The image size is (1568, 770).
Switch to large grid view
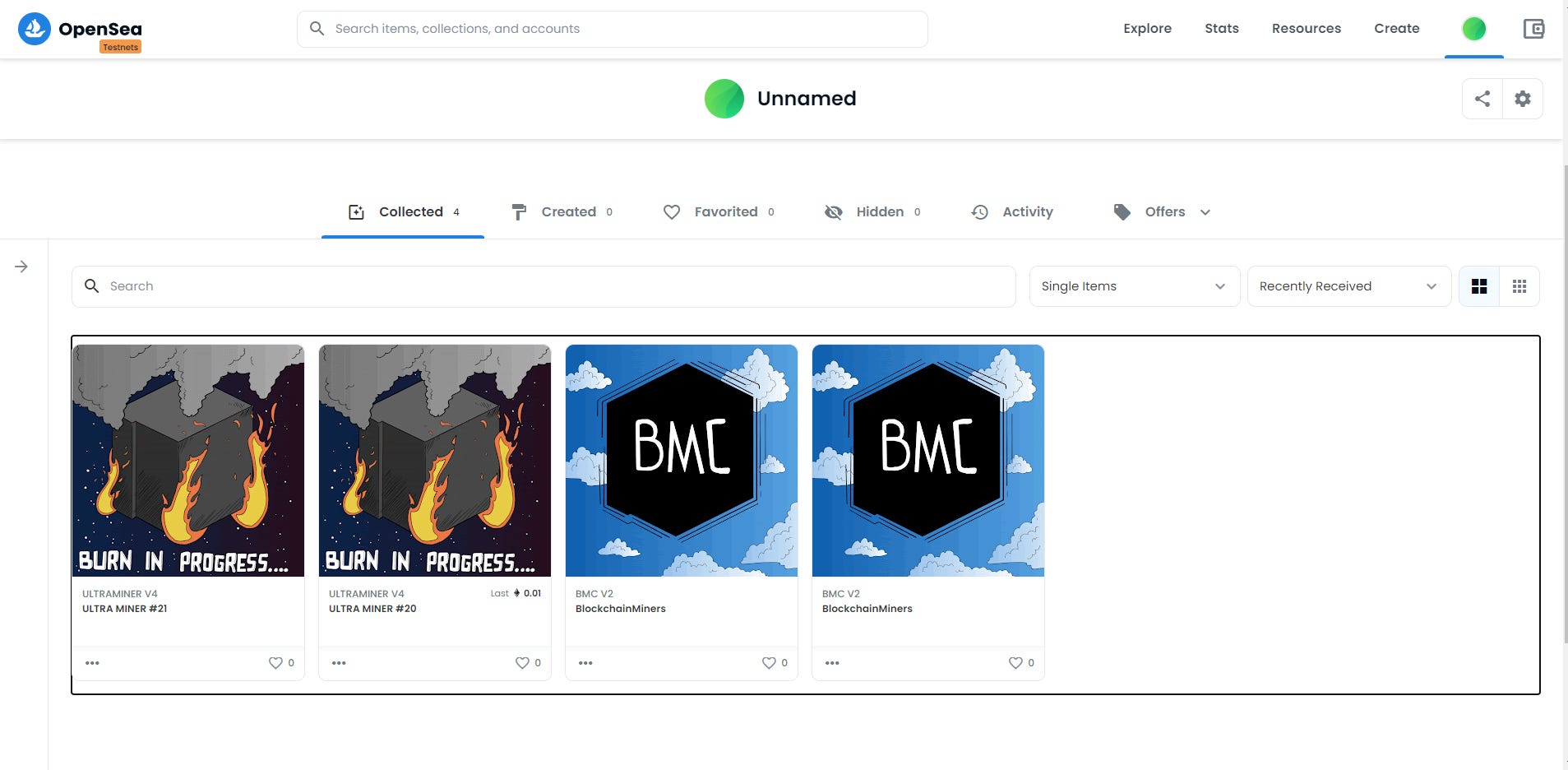1479,286
